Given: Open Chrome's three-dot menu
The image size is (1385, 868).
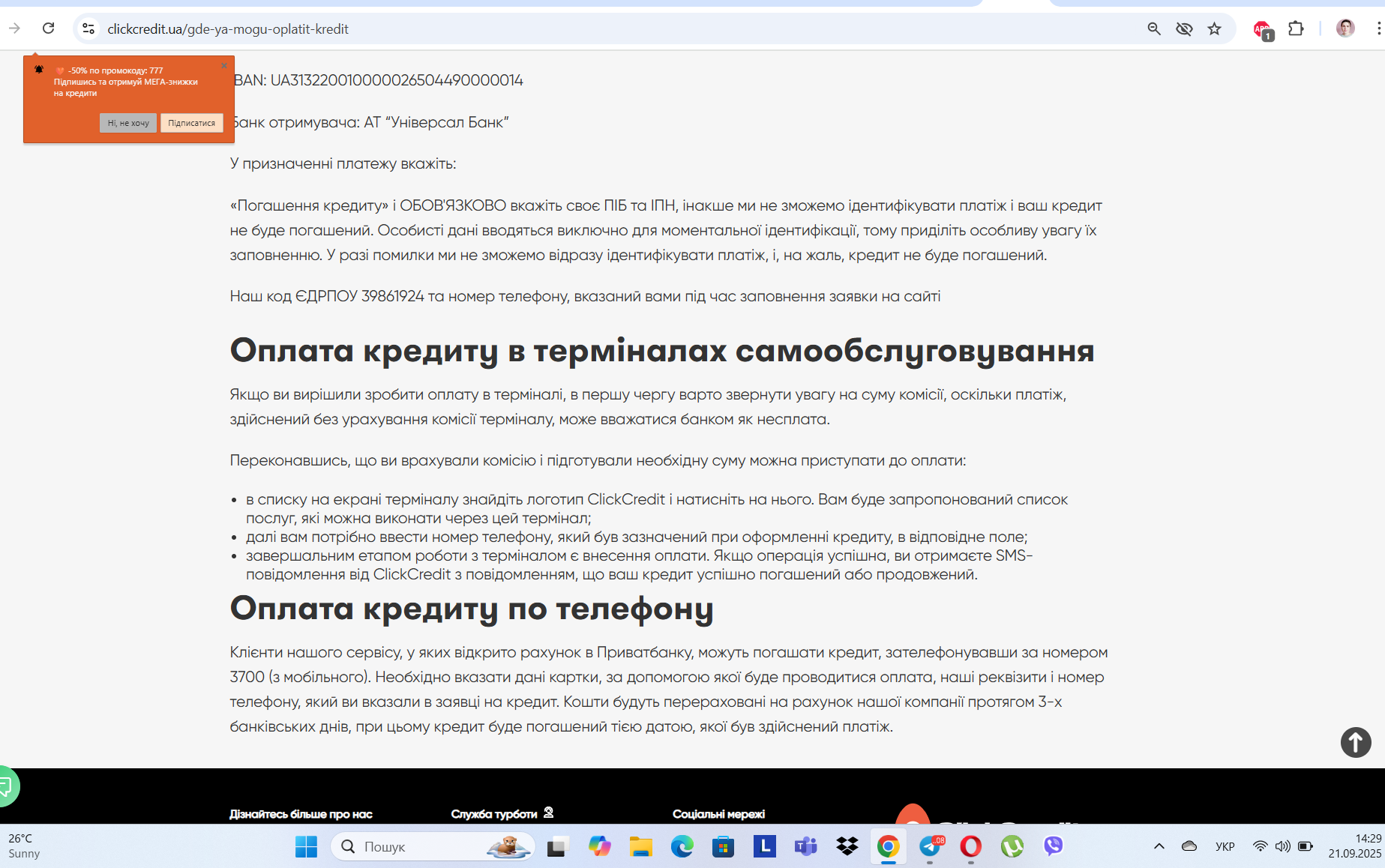Looking at the screenshot, I should (1378, 28).
